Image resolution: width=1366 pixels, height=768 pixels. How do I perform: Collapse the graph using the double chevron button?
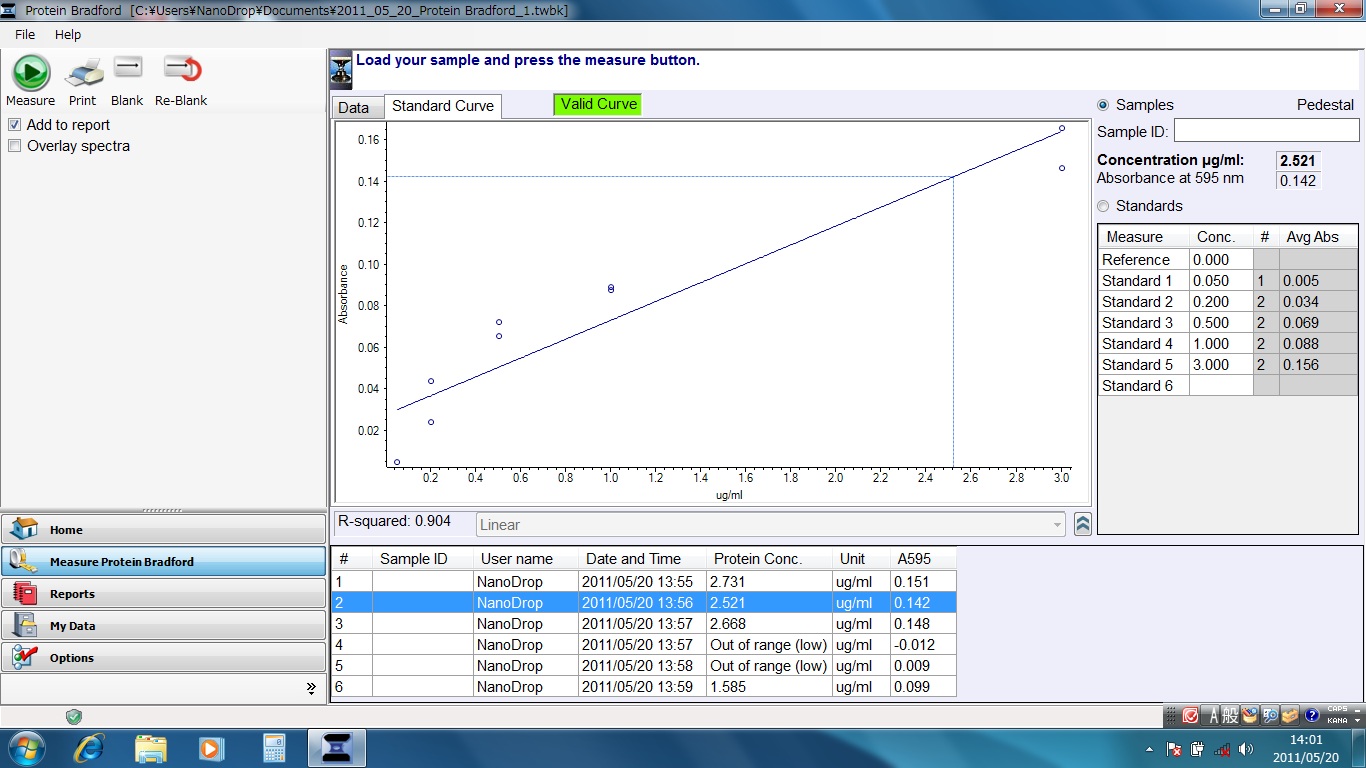coord(1082,525)
